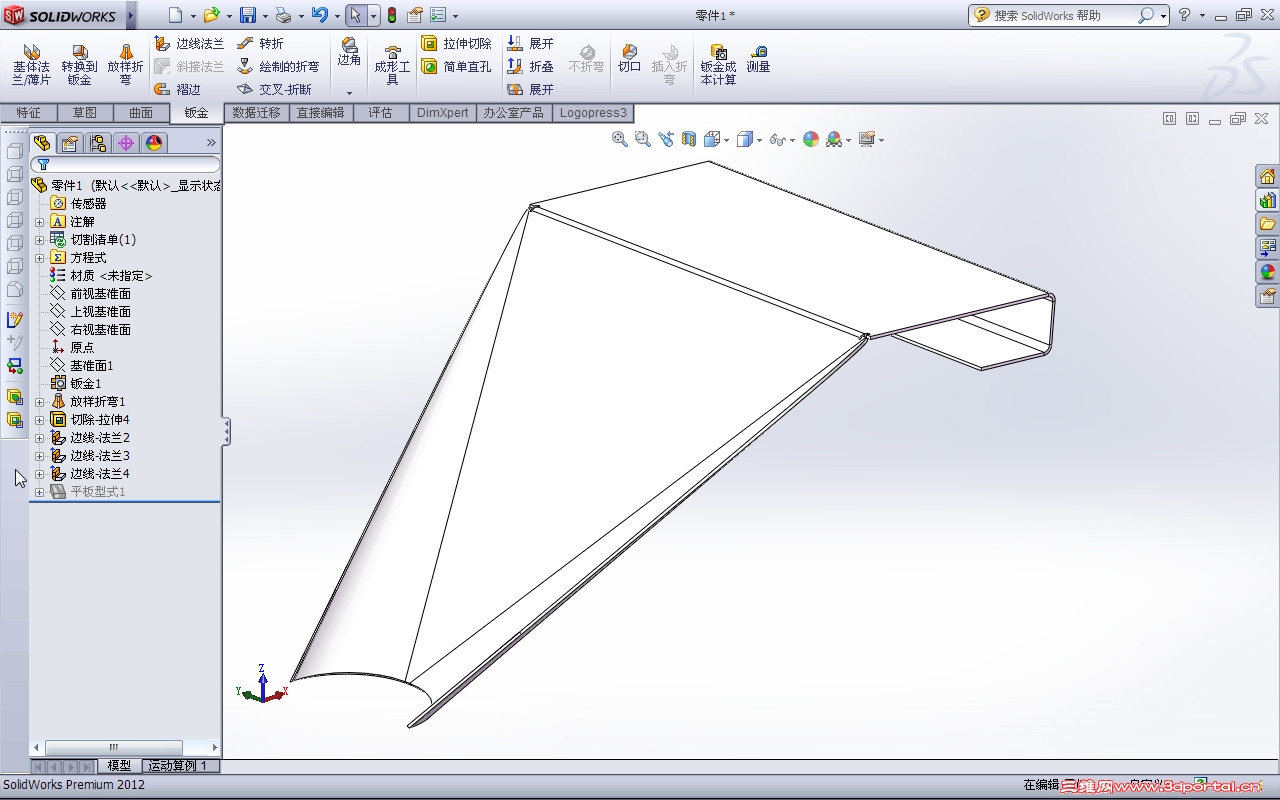Image resolution: width=1280 pixels, height=800 pixels.
Task: Toggle the section view
Action: [689, 140]
